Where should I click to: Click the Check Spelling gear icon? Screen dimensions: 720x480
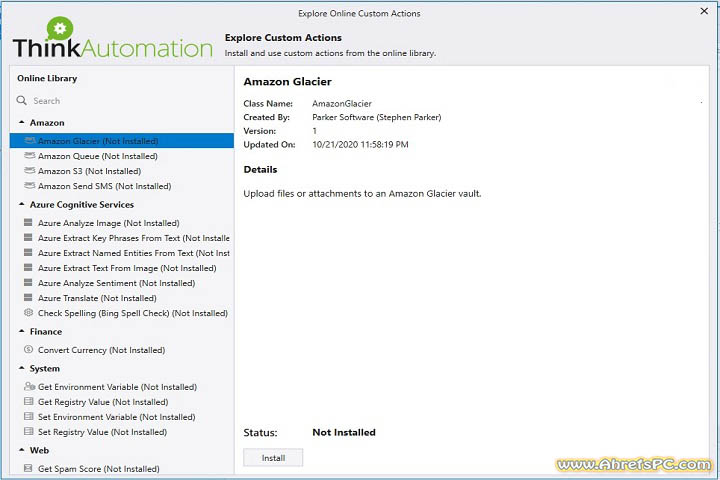(28, 312)
